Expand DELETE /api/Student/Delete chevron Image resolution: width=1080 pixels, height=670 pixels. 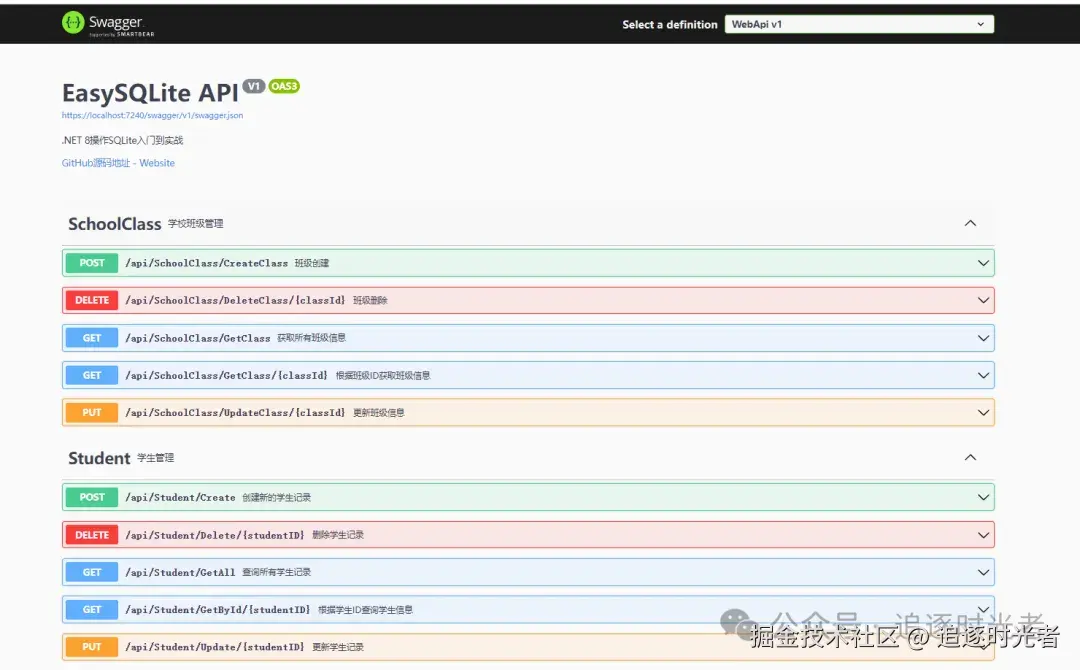point(983,535)
